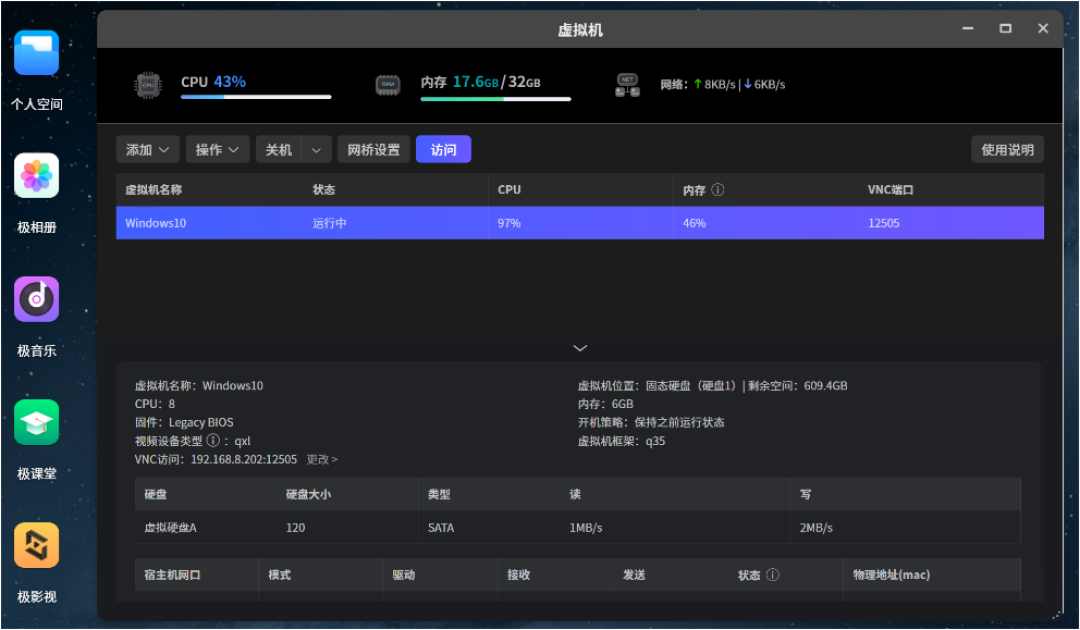1080x630 pixels.
Task: Collapse the details panel with the chevron
Action: (580, 348)
